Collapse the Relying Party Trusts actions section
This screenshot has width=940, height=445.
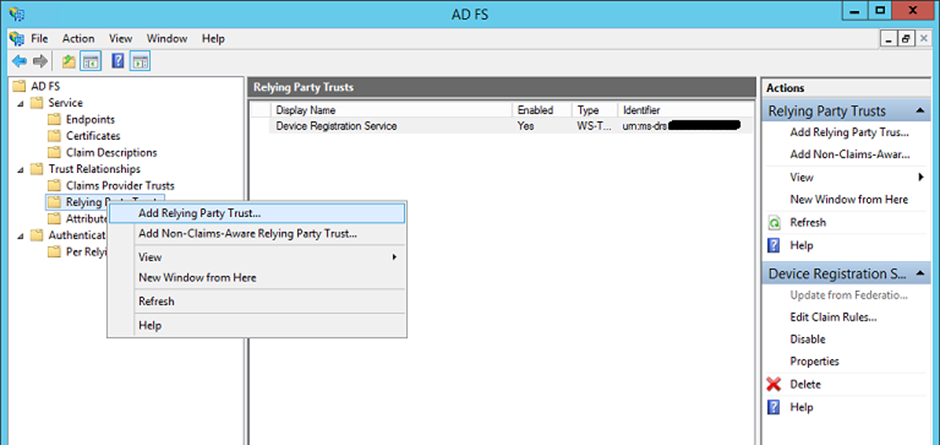tap(919, 111)
